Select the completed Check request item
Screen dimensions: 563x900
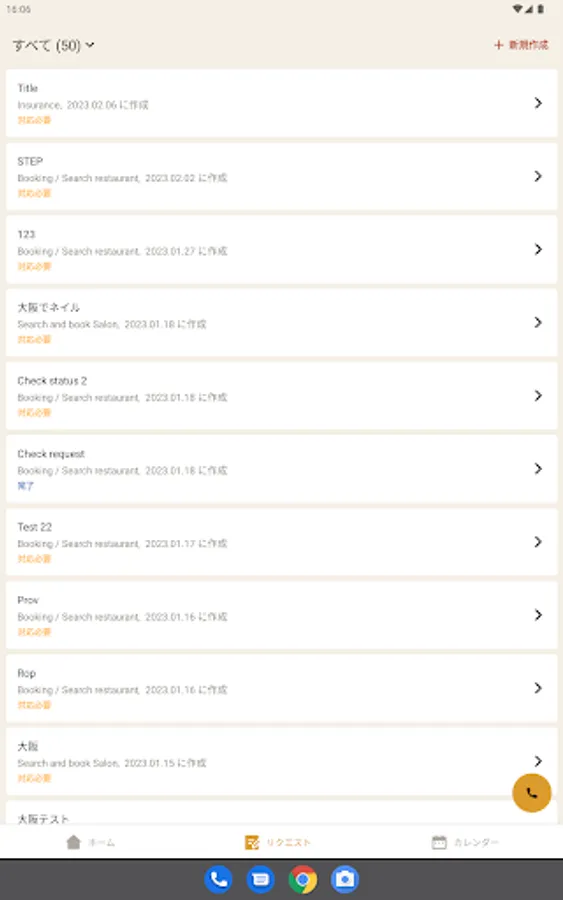click(281, 469)
